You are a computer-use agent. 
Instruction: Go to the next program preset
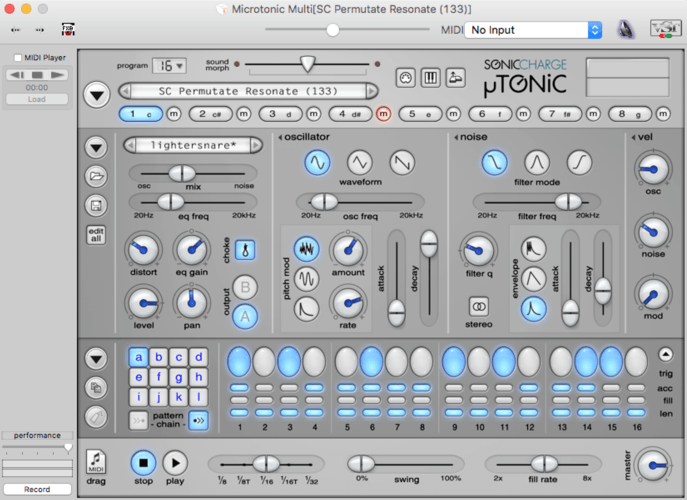coord(372,91)
